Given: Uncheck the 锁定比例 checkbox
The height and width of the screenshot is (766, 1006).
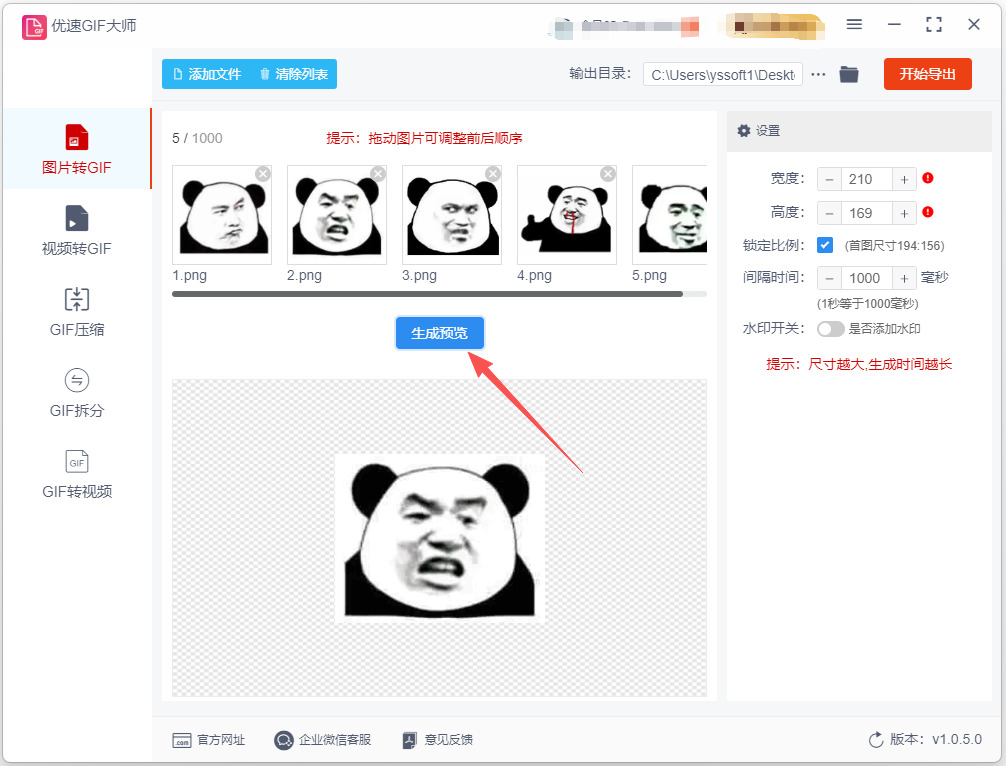Looking at the screenshot, I should (825, 245).
